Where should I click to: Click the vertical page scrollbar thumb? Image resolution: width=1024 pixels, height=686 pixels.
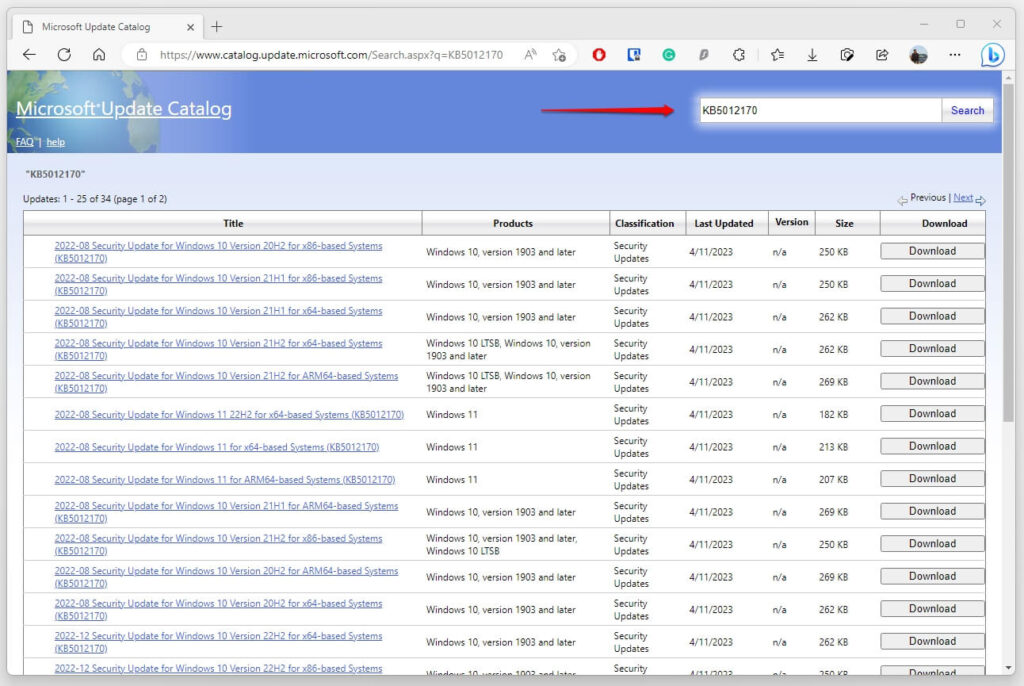point(1008,252)
